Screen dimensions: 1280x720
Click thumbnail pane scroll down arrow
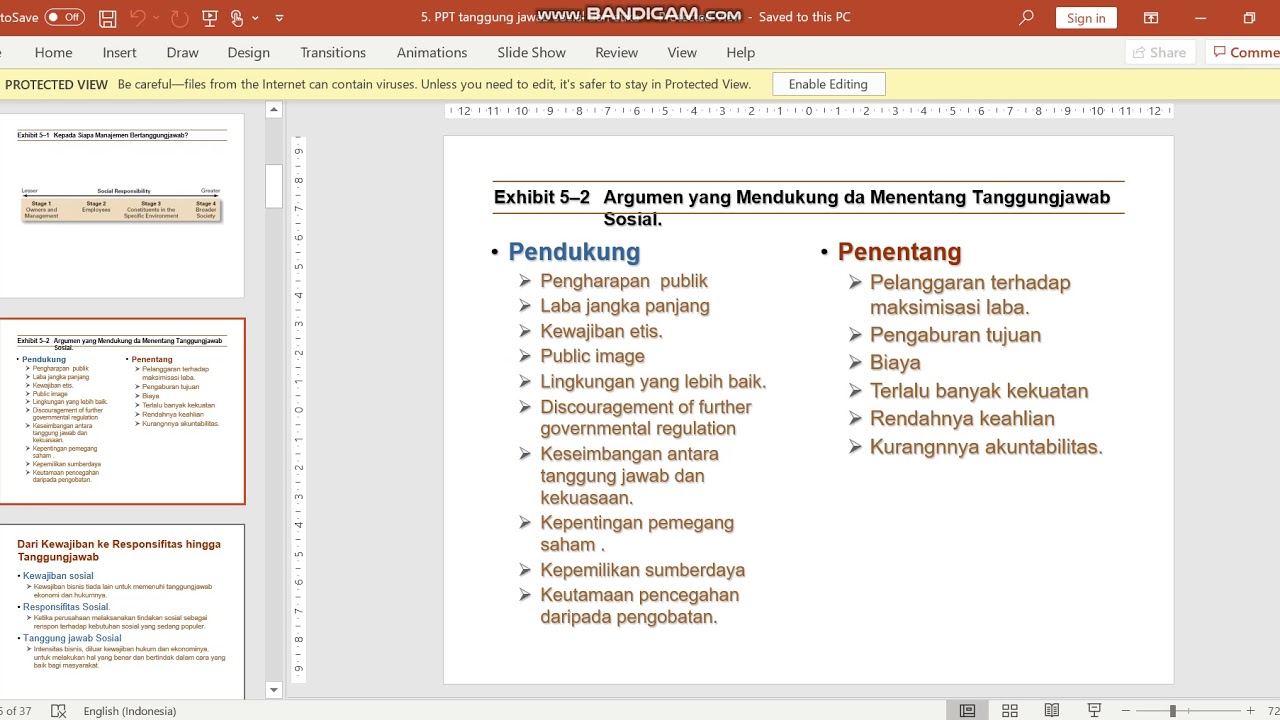(274, 690)
